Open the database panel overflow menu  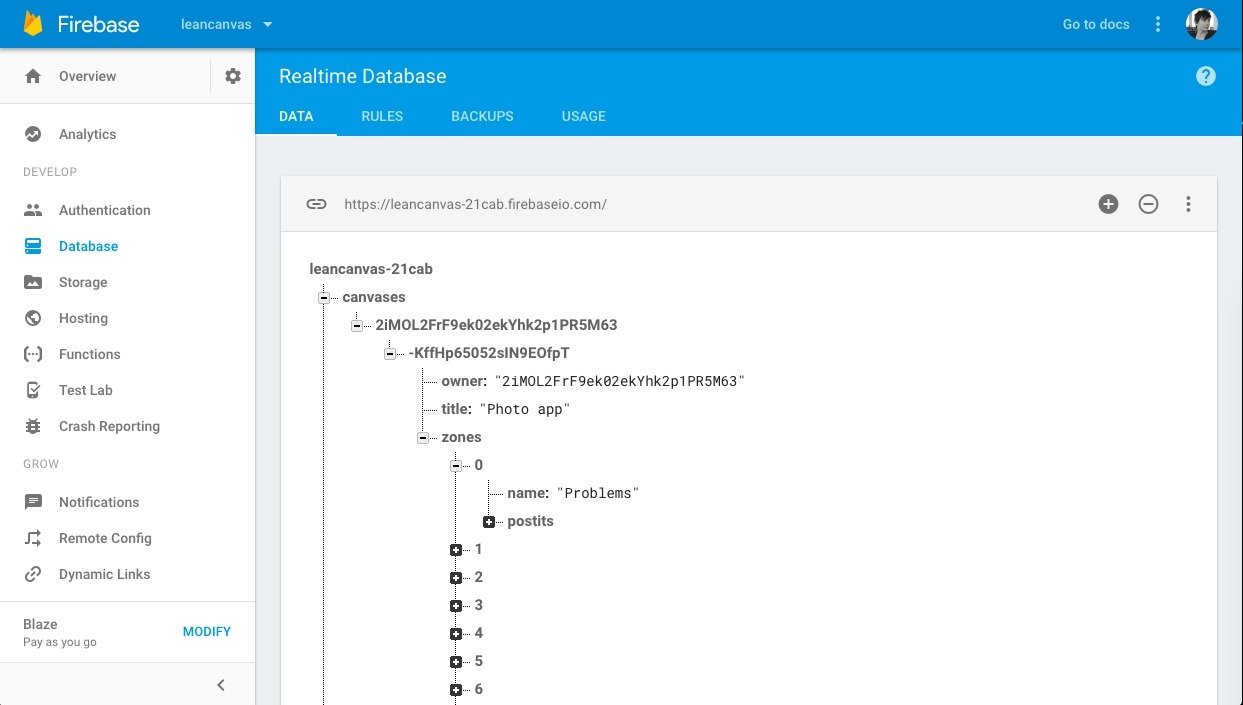pos(1188,204)
